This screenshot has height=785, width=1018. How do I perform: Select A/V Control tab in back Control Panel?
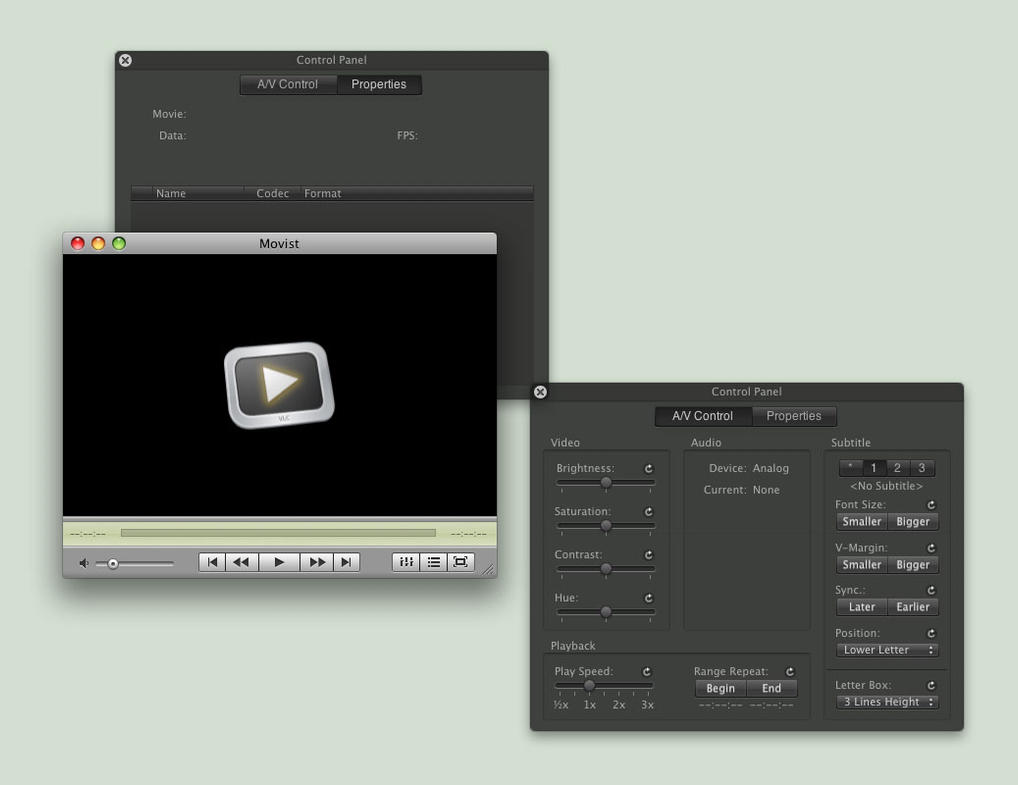[x=288, y=84]
